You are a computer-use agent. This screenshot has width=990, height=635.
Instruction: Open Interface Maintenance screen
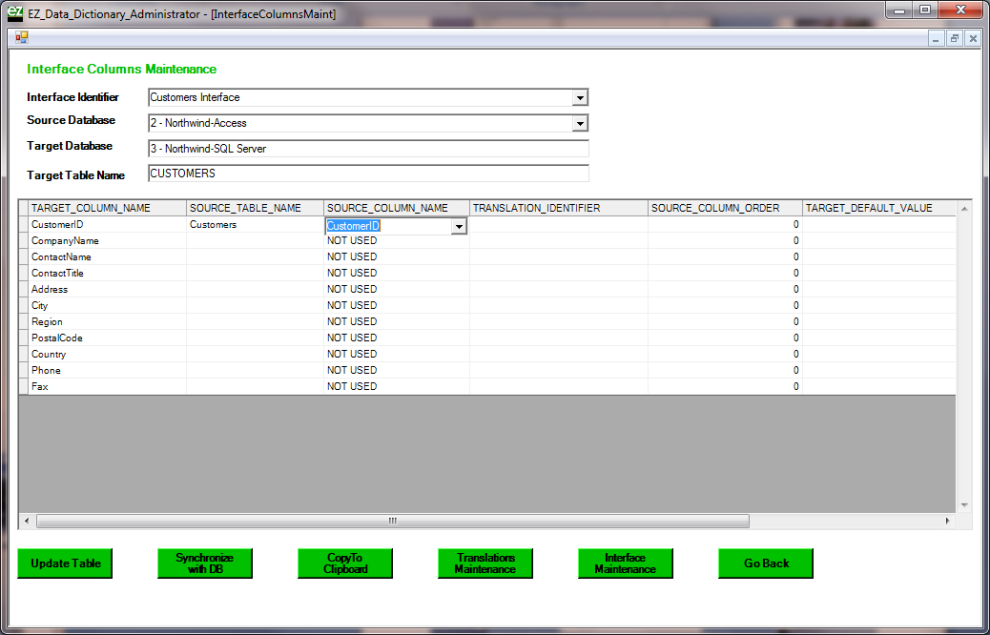[625, 563]
